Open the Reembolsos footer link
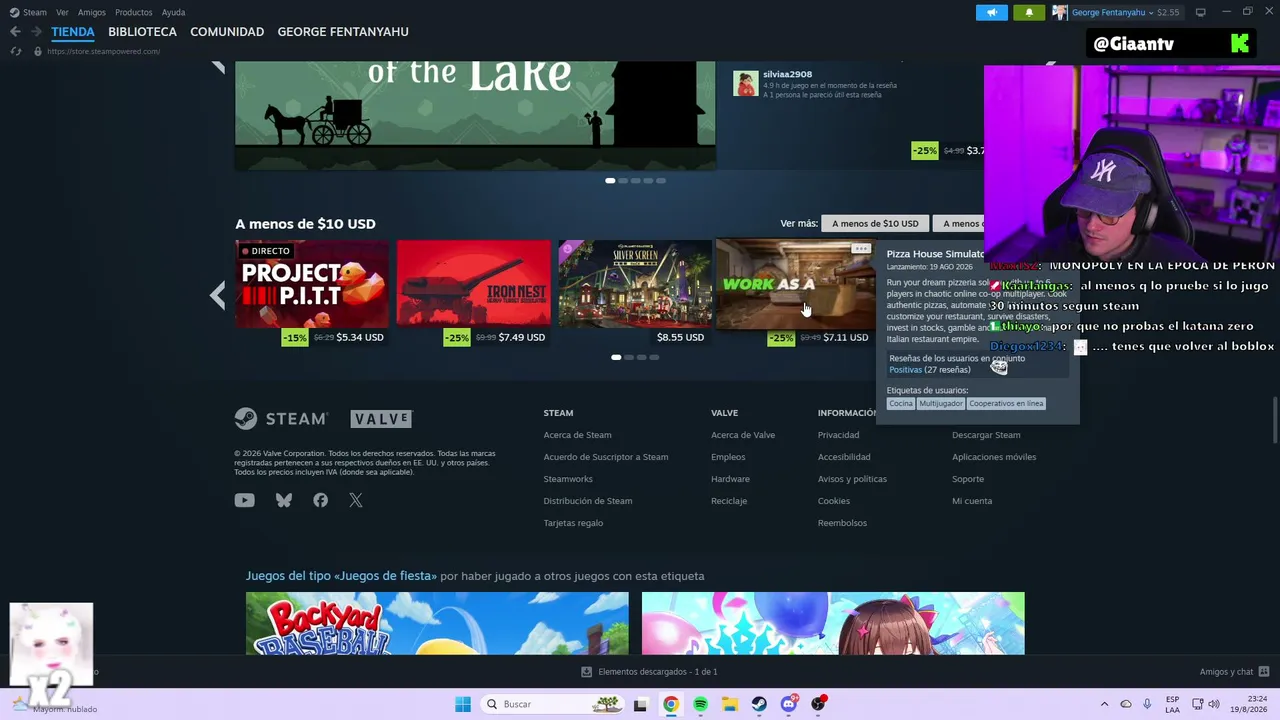Viewport: 1280px width, 720px height. click(x=842, y=523)
